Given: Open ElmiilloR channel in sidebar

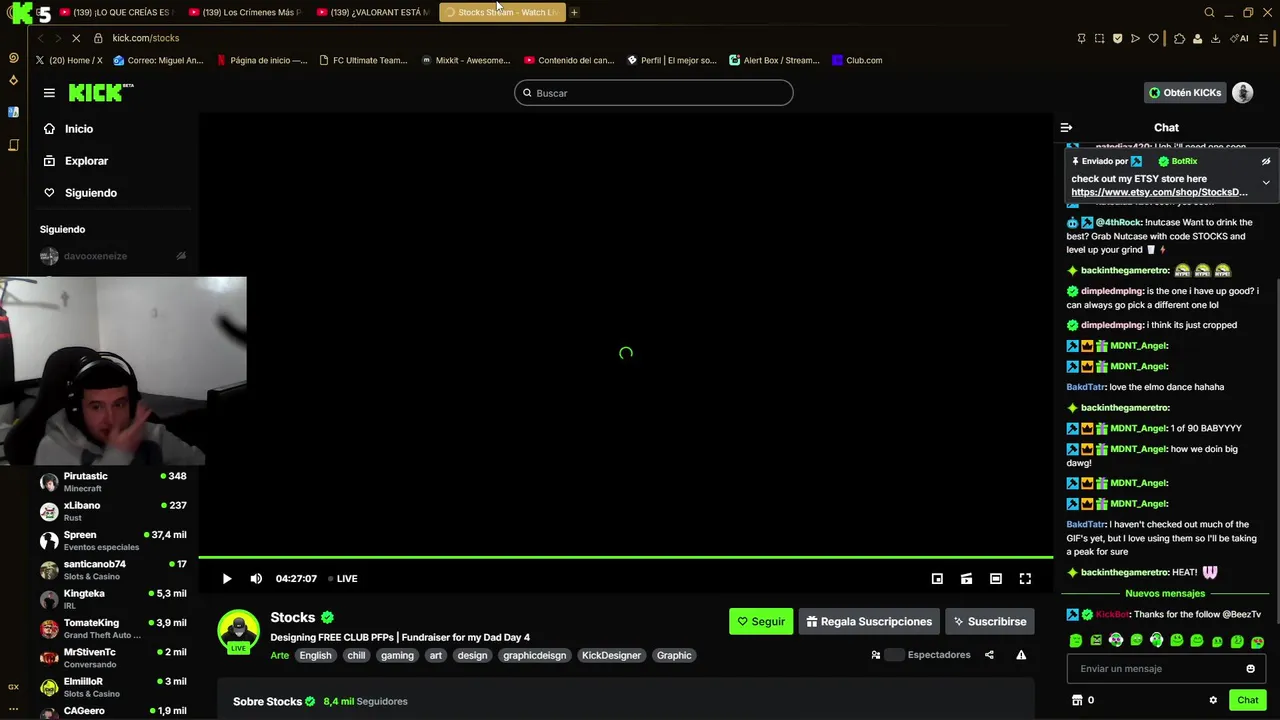Looking at the screenshot, I should [113, 687].
